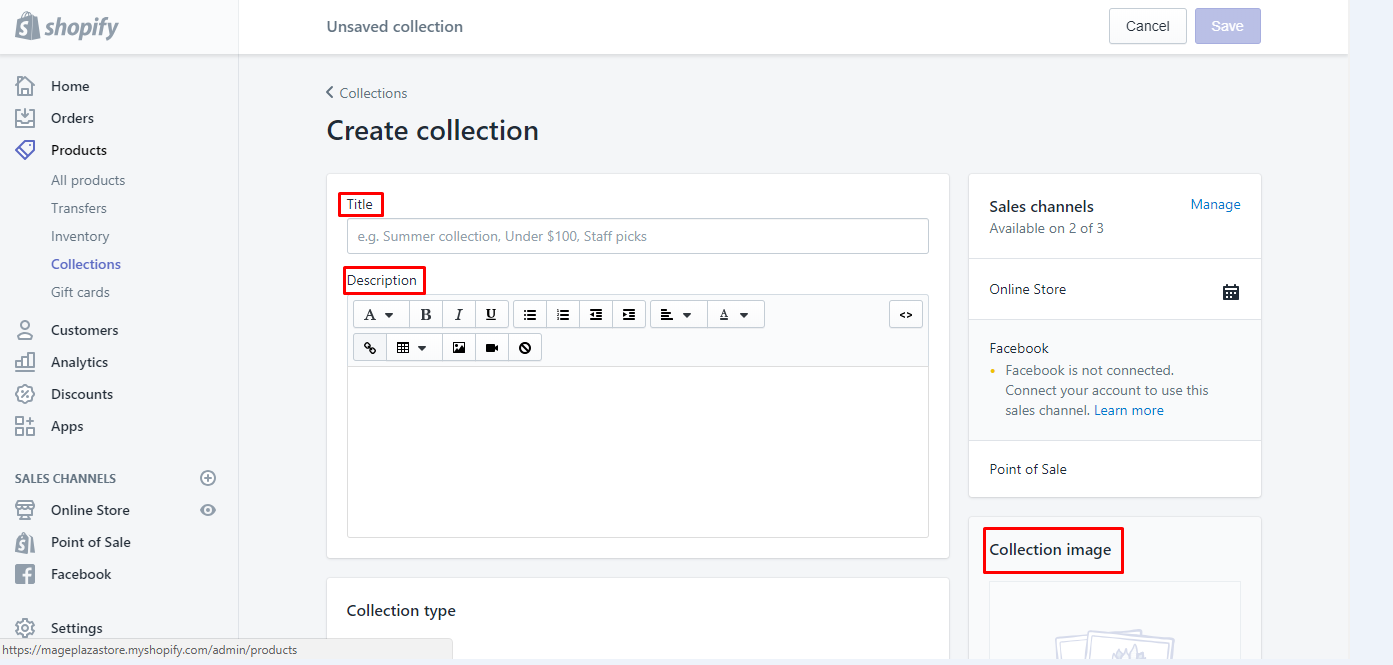Focus the collection Title input field
Viewport: 1393px width, 665px height.
(638, 236)
